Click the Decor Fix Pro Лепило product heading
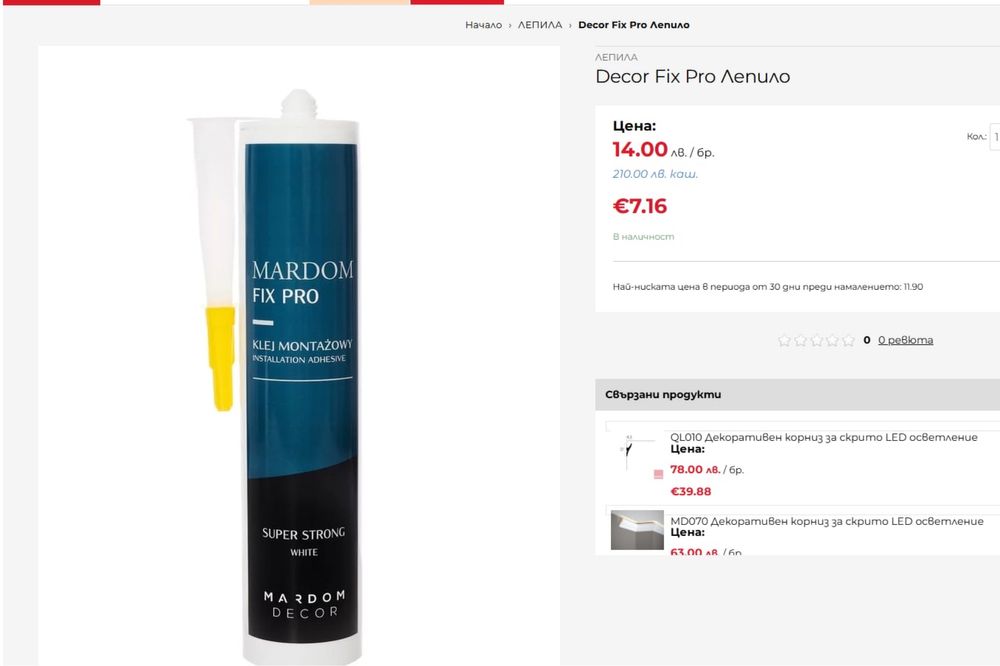The width and height of the screenshot is (1000, 666). pos(692,77)
